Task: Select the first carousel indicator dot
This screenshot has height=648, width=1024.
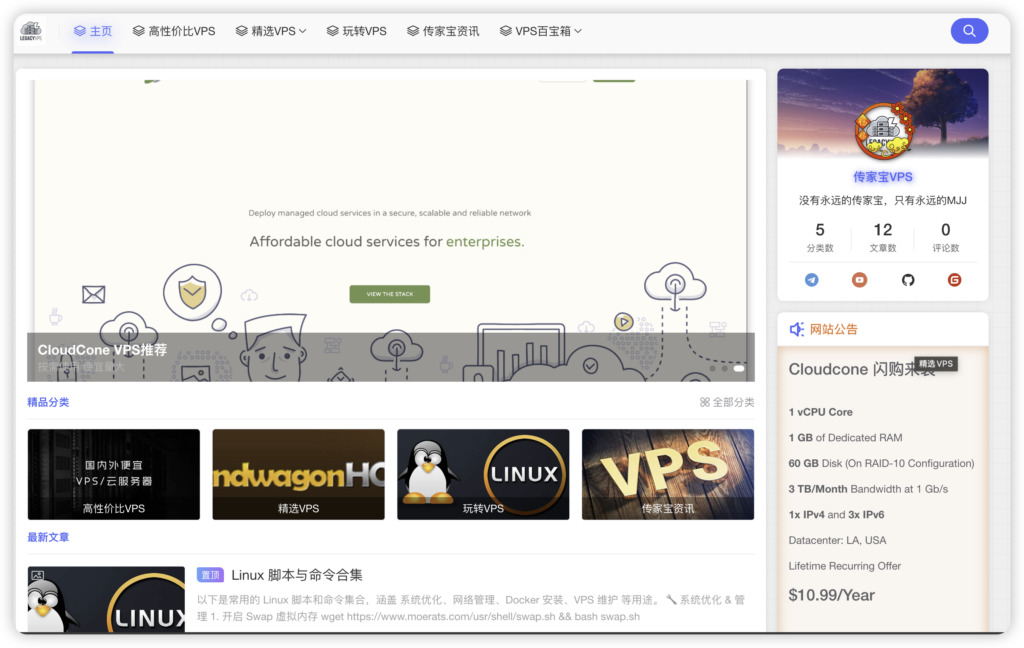Action: (x=712, y=368)
